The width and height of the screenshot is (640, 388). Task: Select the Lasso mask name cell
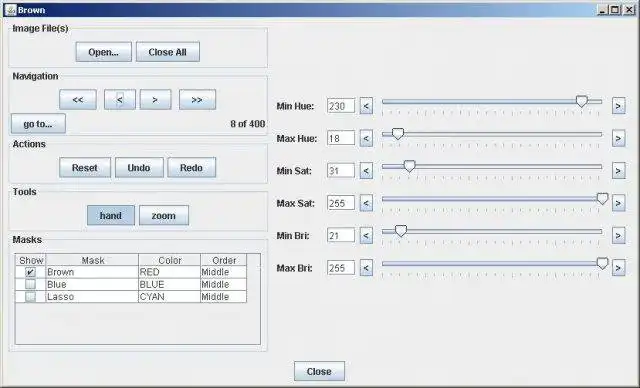[x=92, y=297]
